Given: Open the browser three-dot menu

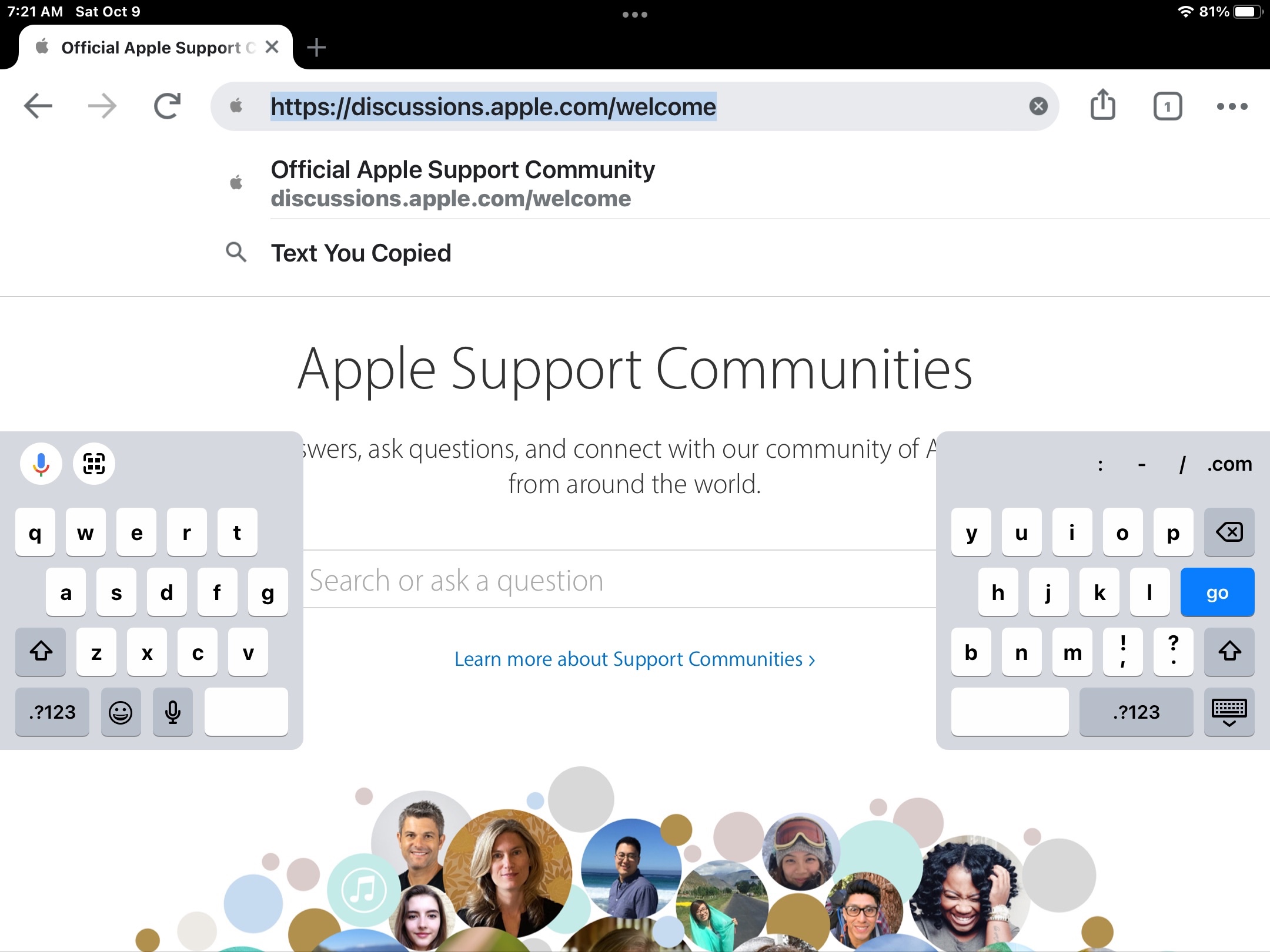Looking at the screenshot, I should pos(1232,106).
